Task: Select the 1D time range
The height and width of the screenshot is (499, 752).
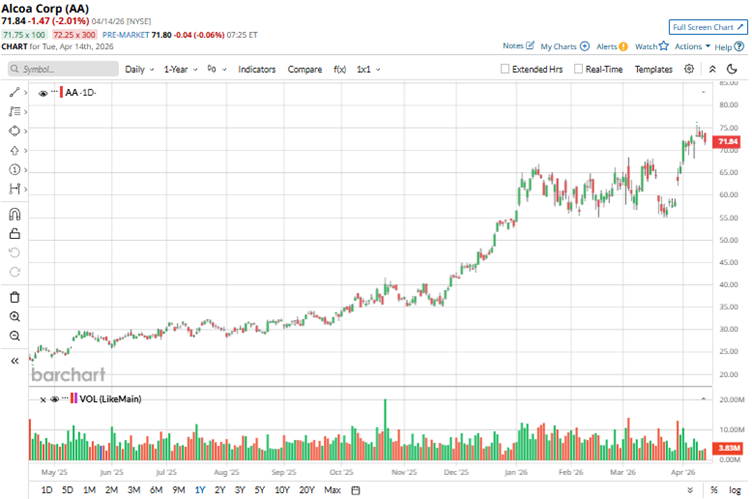Action: pos(47,490)
